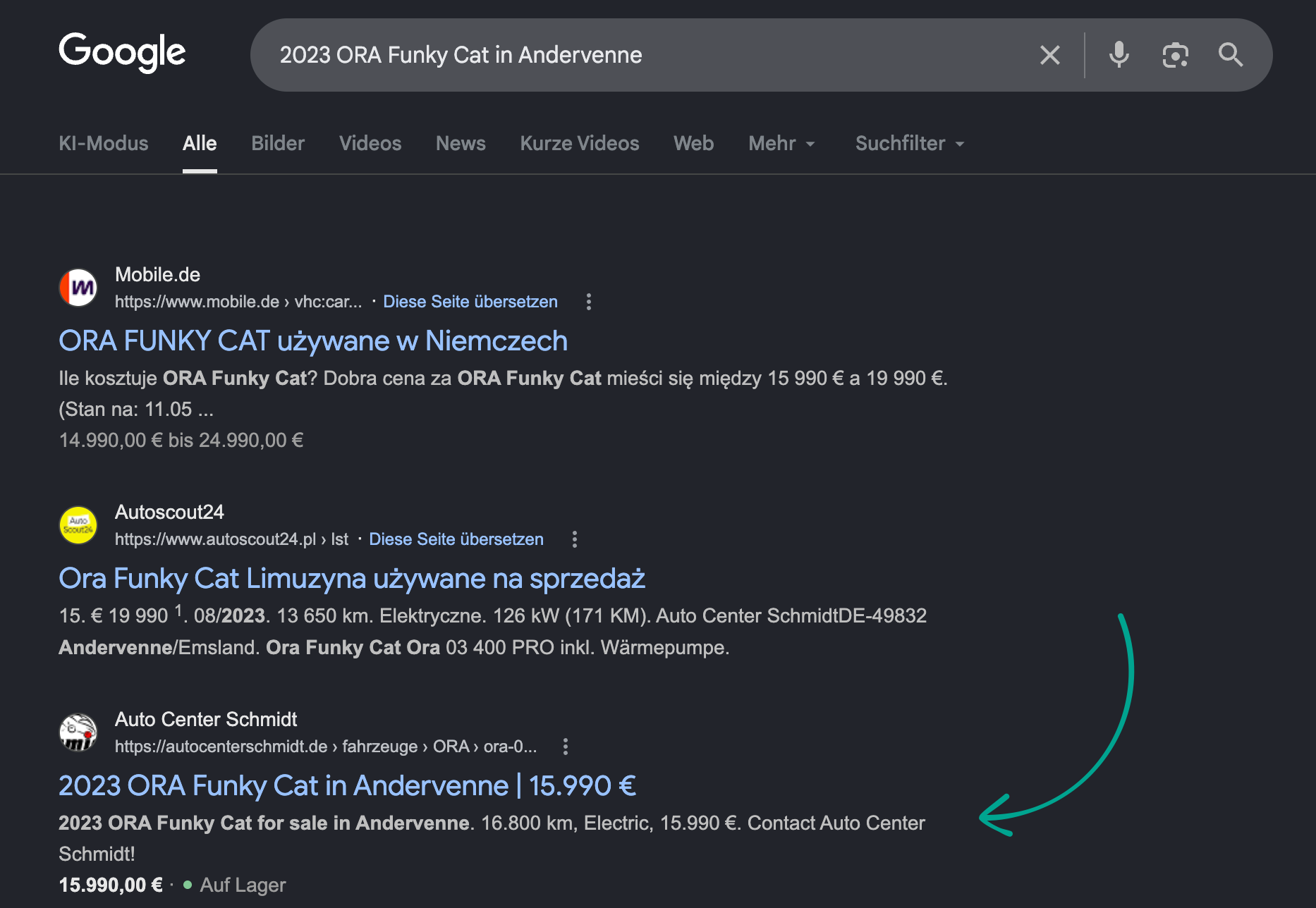Select the Alle results tab
The width and height of the screenshot is (1316, 908).
[x=200, y=143]
